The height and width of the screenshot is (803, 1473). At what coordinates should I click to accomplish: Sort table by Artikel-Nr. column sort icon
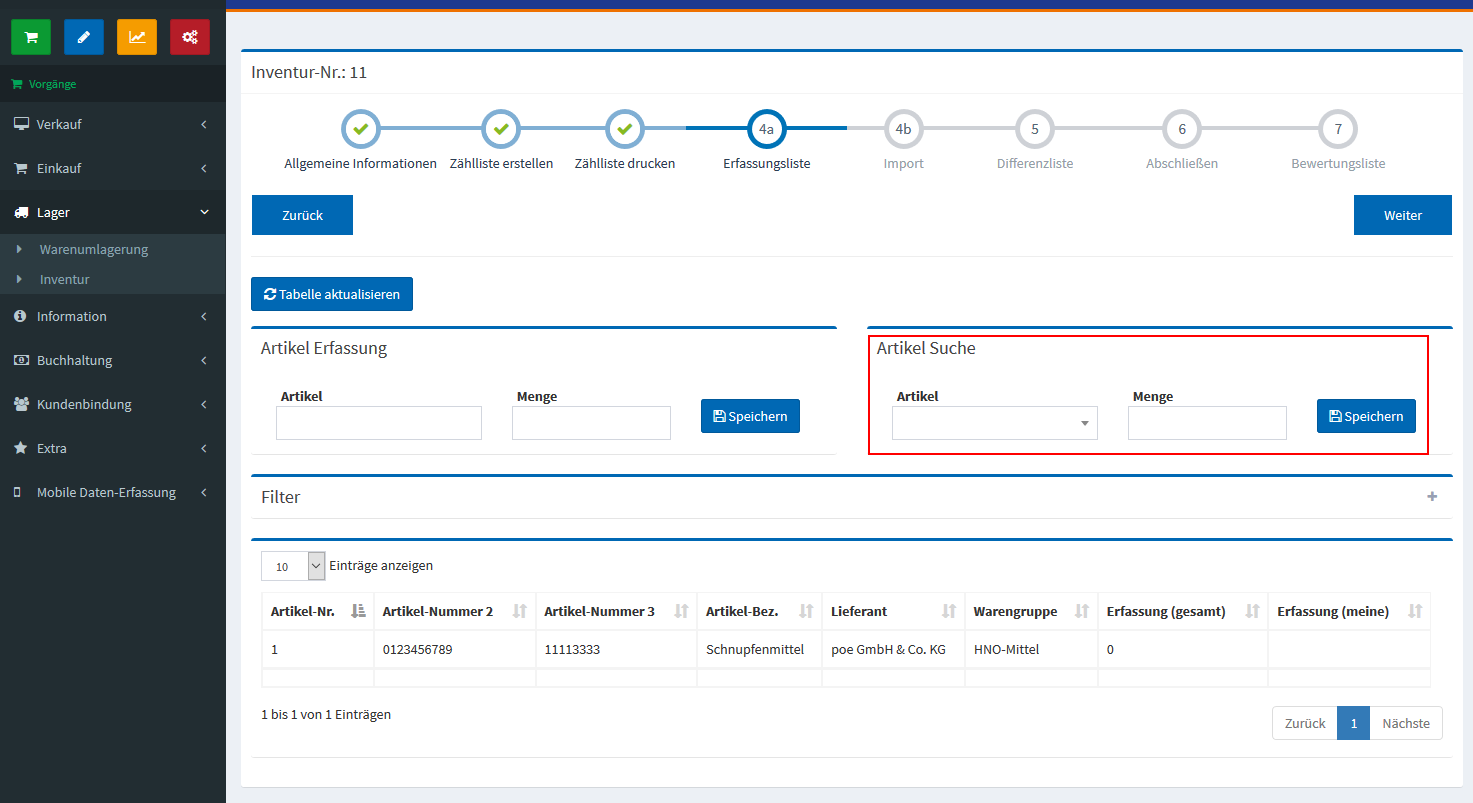(358, 611)
